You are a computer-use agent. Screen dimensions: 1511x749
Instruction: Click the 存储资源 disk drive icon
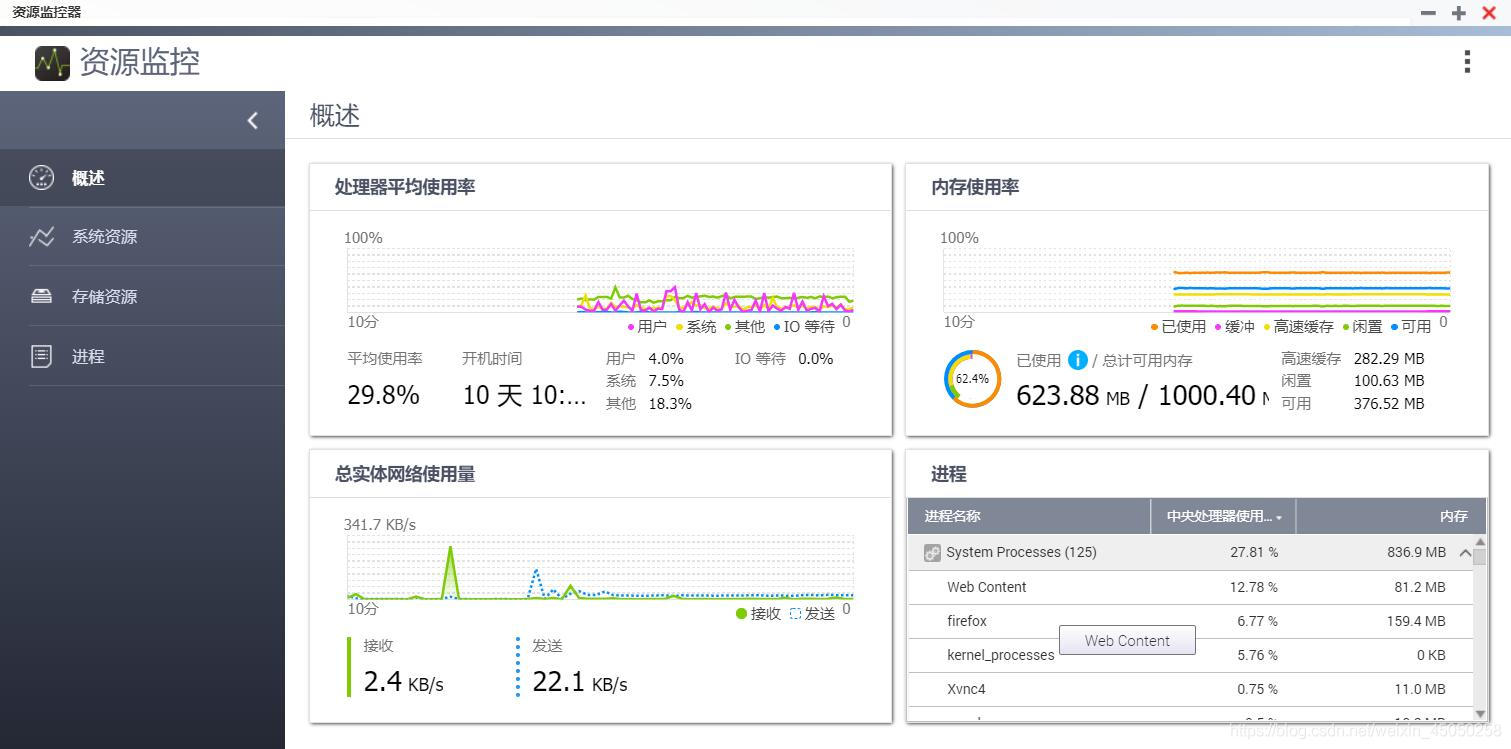point(41,296)
